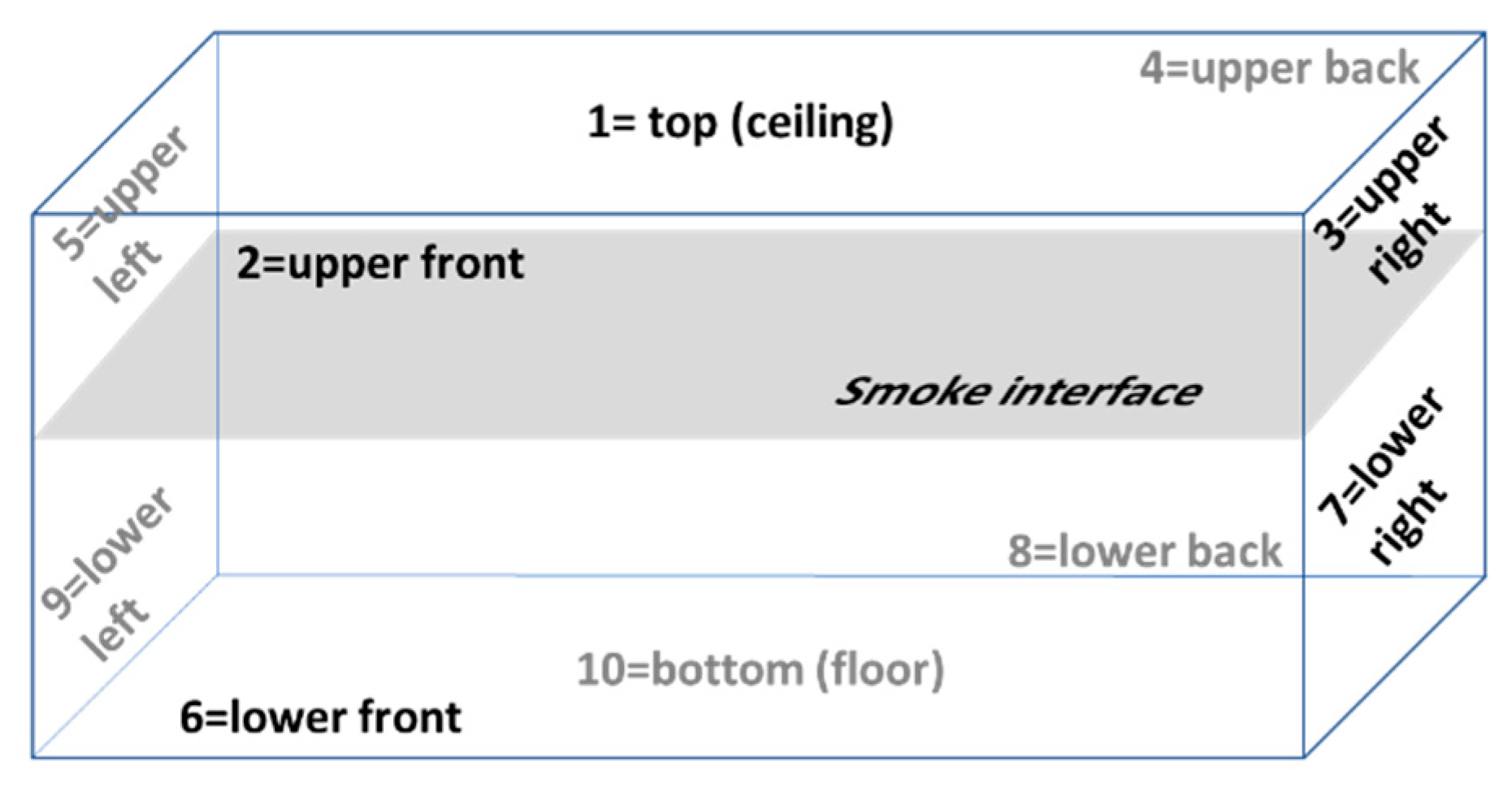Select the gray "4=upper back" label
Screen dimensions: 1512x792
click(1279, 68)
